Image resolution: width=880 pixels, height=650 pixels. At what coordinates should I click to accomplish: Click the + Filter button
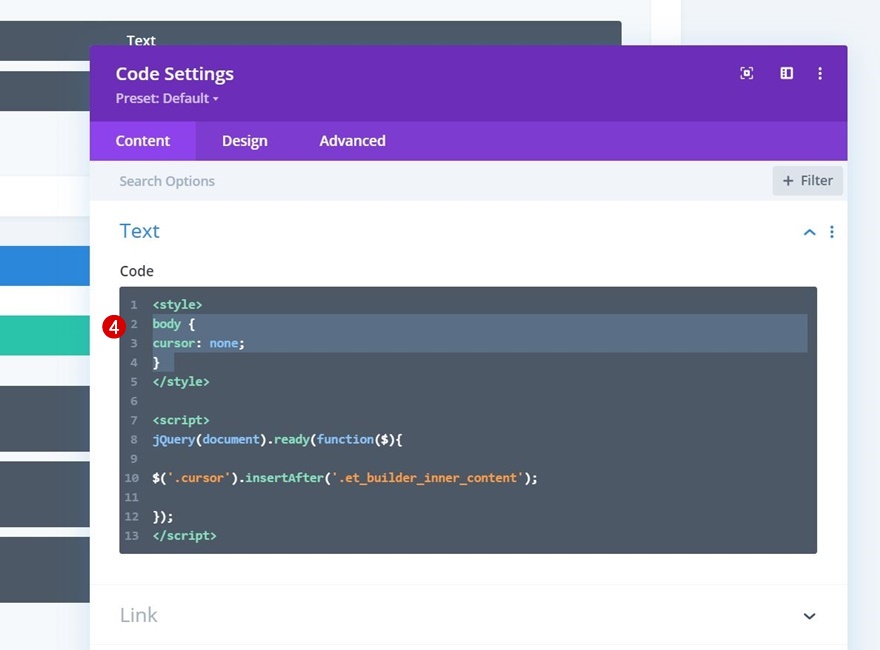807,181
